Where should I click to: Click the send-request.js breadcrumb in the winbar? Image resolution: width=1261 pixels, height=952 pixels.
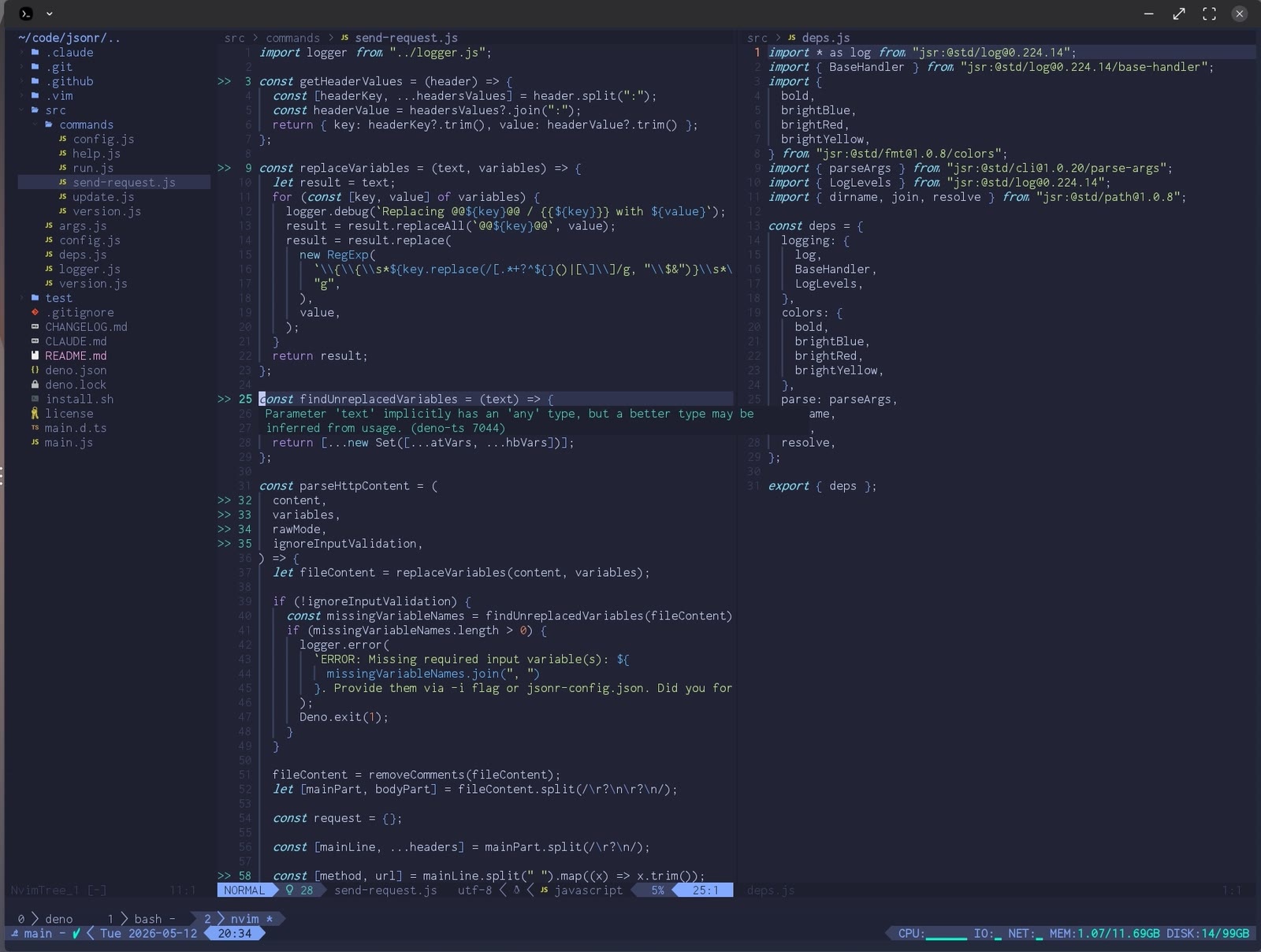click(x=406, y=38)
